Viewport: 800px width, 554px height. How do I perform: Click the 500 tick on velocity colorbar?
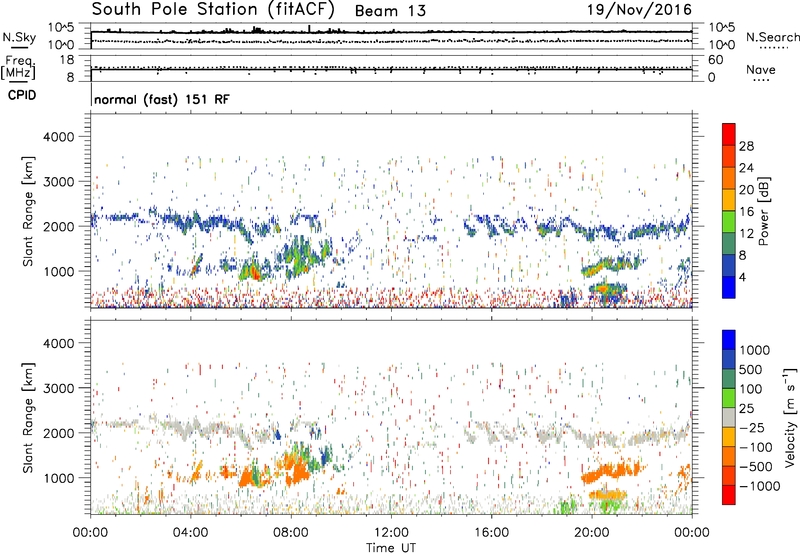click(752, 370)
